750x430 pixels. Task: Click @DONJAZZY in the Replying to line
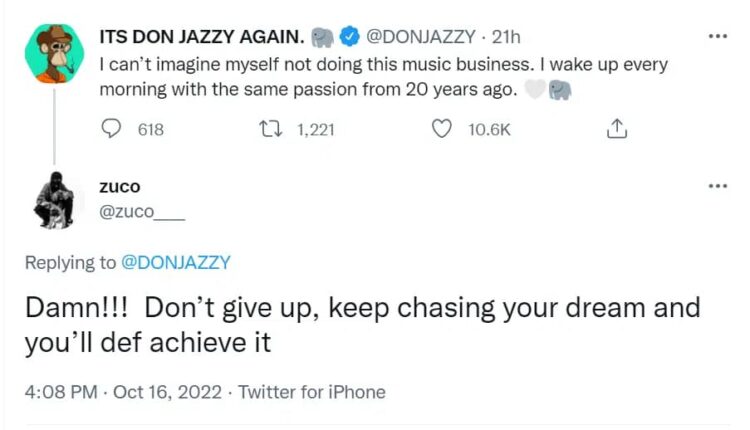(x=175, y=263)
